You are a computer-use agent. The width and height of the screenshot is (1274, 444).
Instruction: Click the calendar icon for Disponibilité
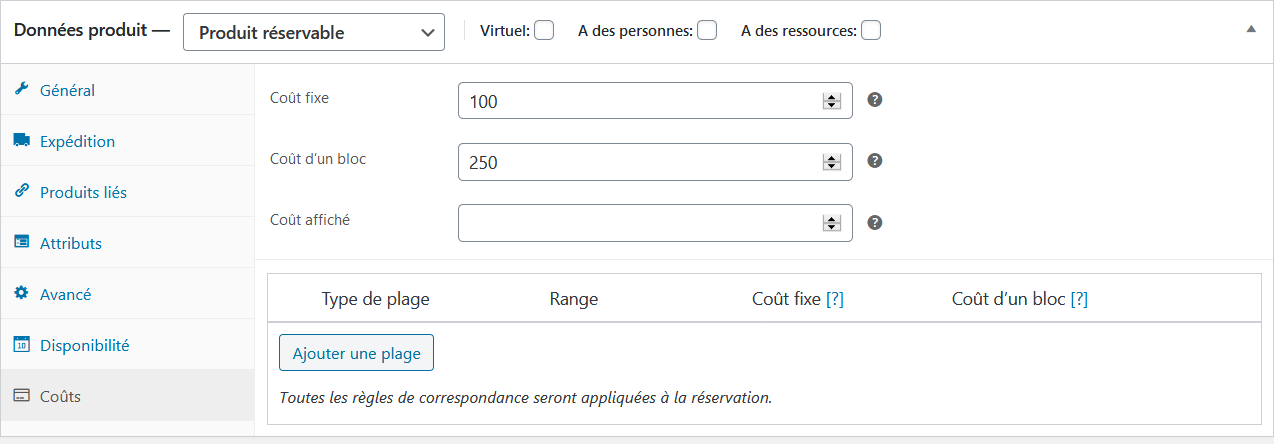pos(21,345)
